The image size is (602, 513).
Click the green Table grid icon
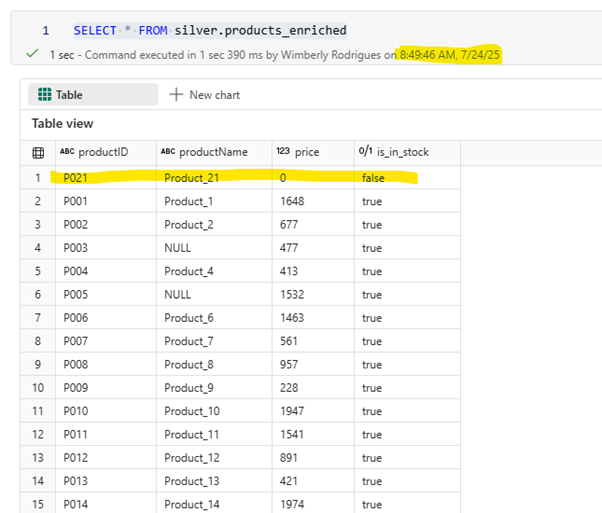pos(45,94)
